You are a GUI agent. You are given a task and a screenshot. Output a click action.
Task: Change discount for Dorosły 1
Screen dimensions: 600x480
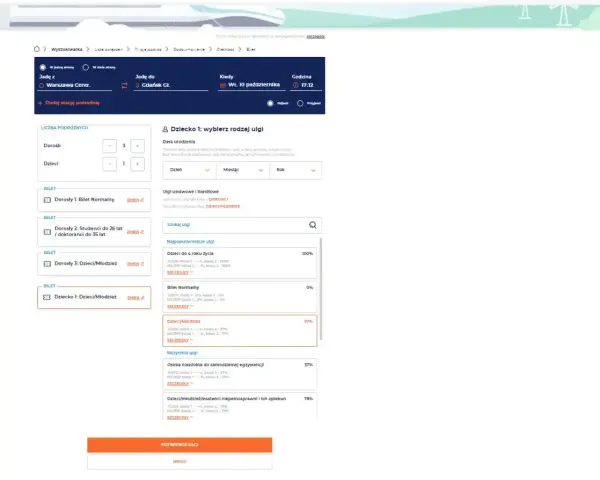135,200
